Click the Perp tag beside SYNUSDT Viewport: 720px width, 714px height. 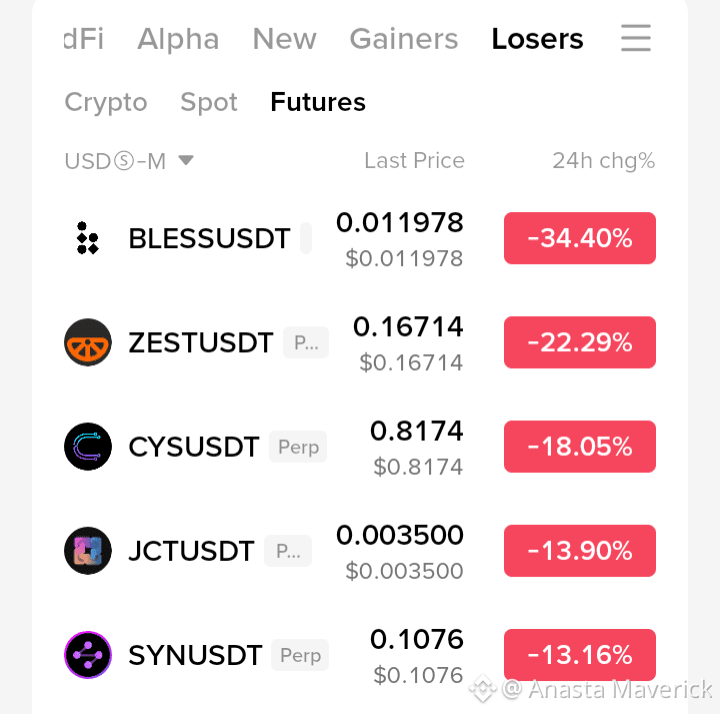[x=300, y=655]
